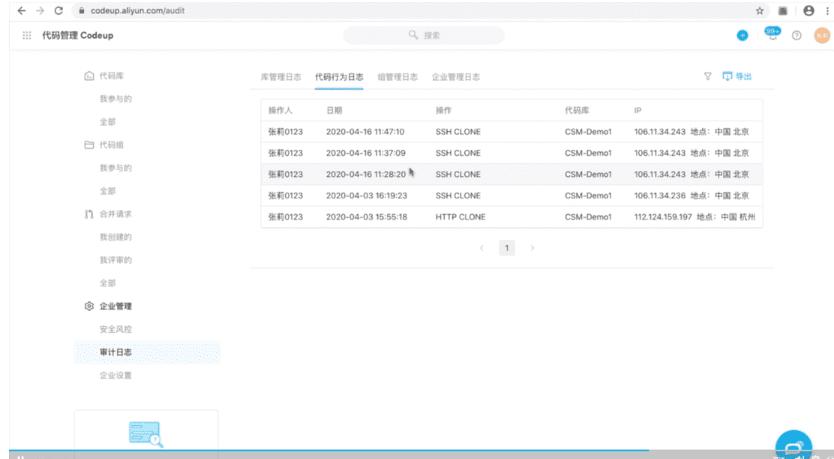
Task: Click the 代码组 folder icon in sidebar
Action: [x=89, y=145]
